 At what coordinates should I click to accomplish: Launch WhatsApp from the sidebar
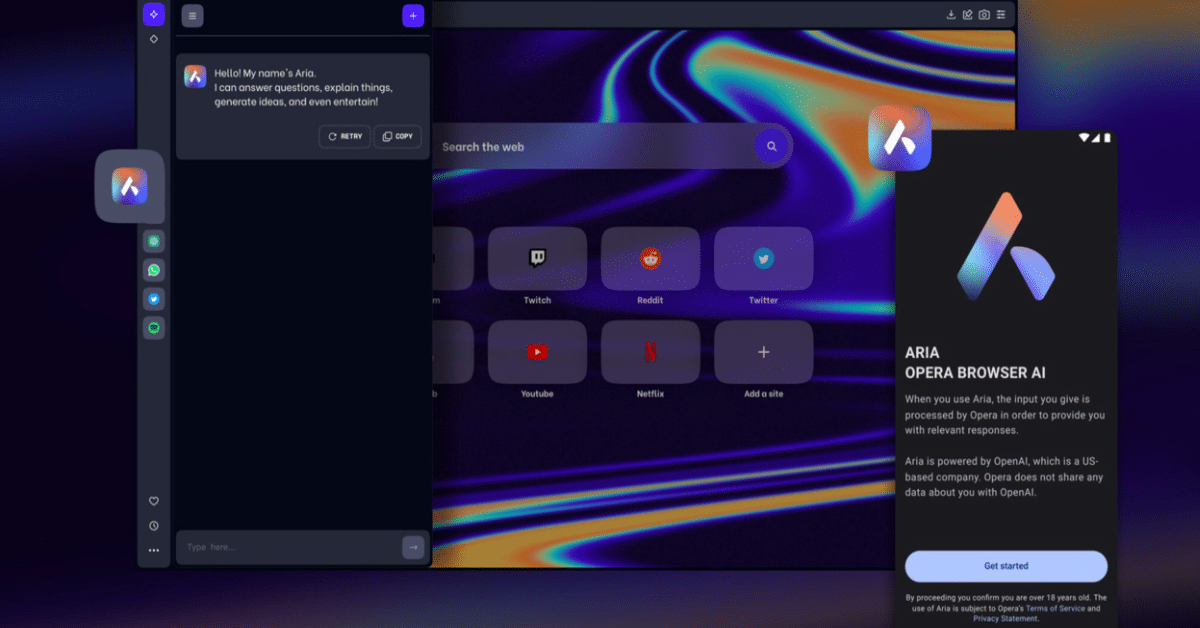pyautogui.click(x=154, y=270)
